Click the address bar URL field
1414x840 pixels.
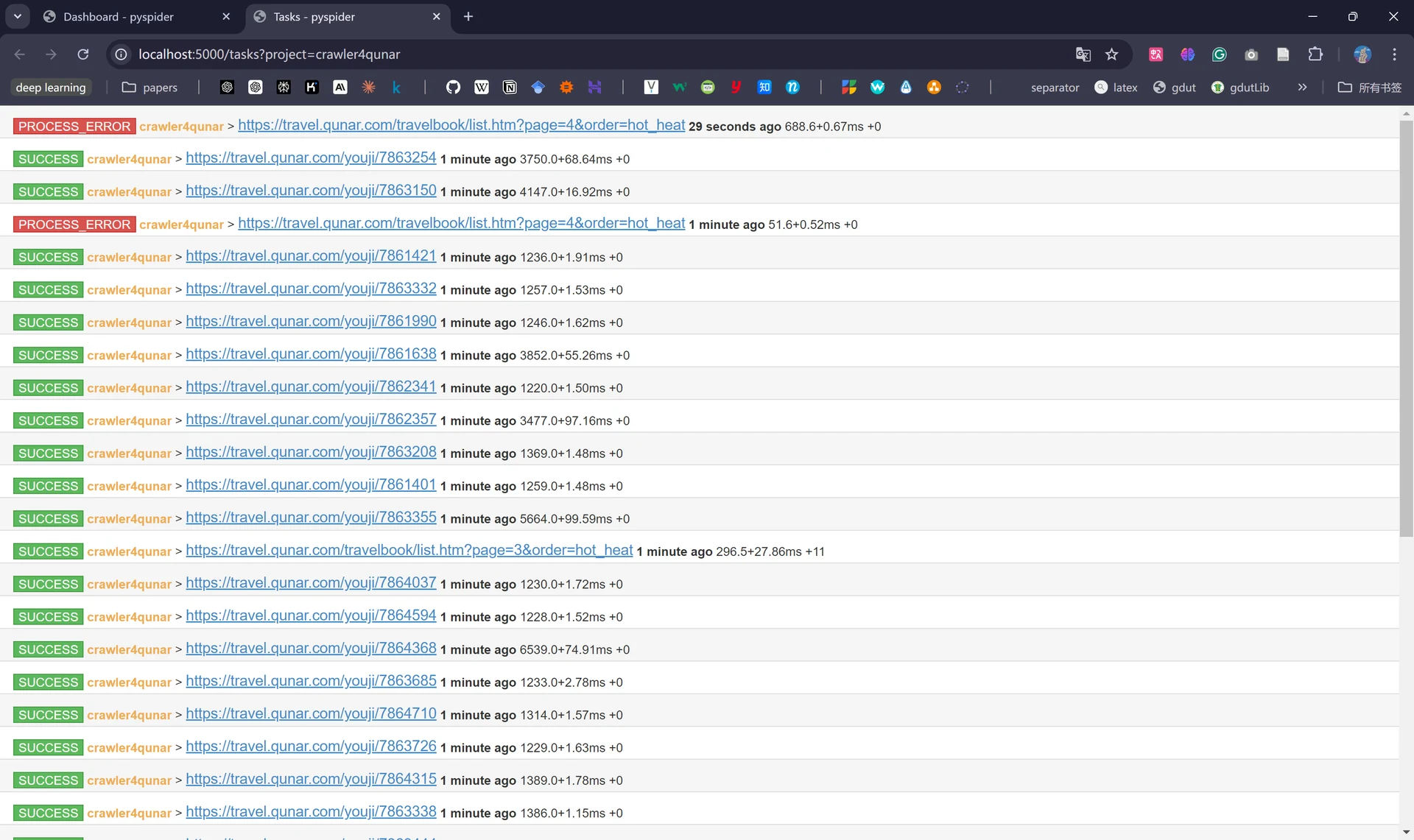pyautogui.click(x=589, y=54)
